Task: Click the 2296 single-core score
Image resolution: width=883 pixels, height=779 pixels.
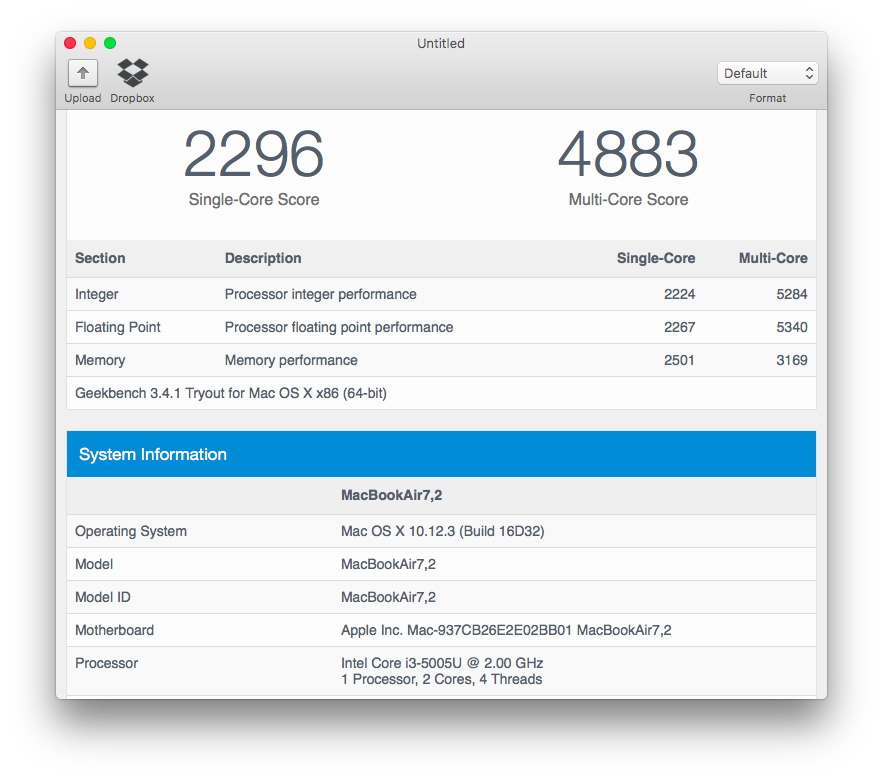Action: [x=253, y=154]
